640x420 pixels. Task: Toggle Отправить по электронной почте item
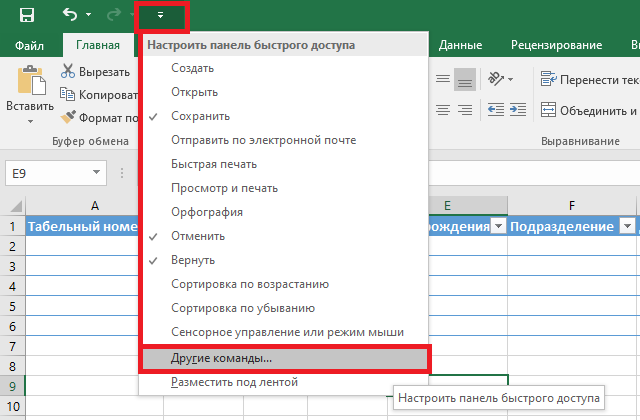click(284, 140)
